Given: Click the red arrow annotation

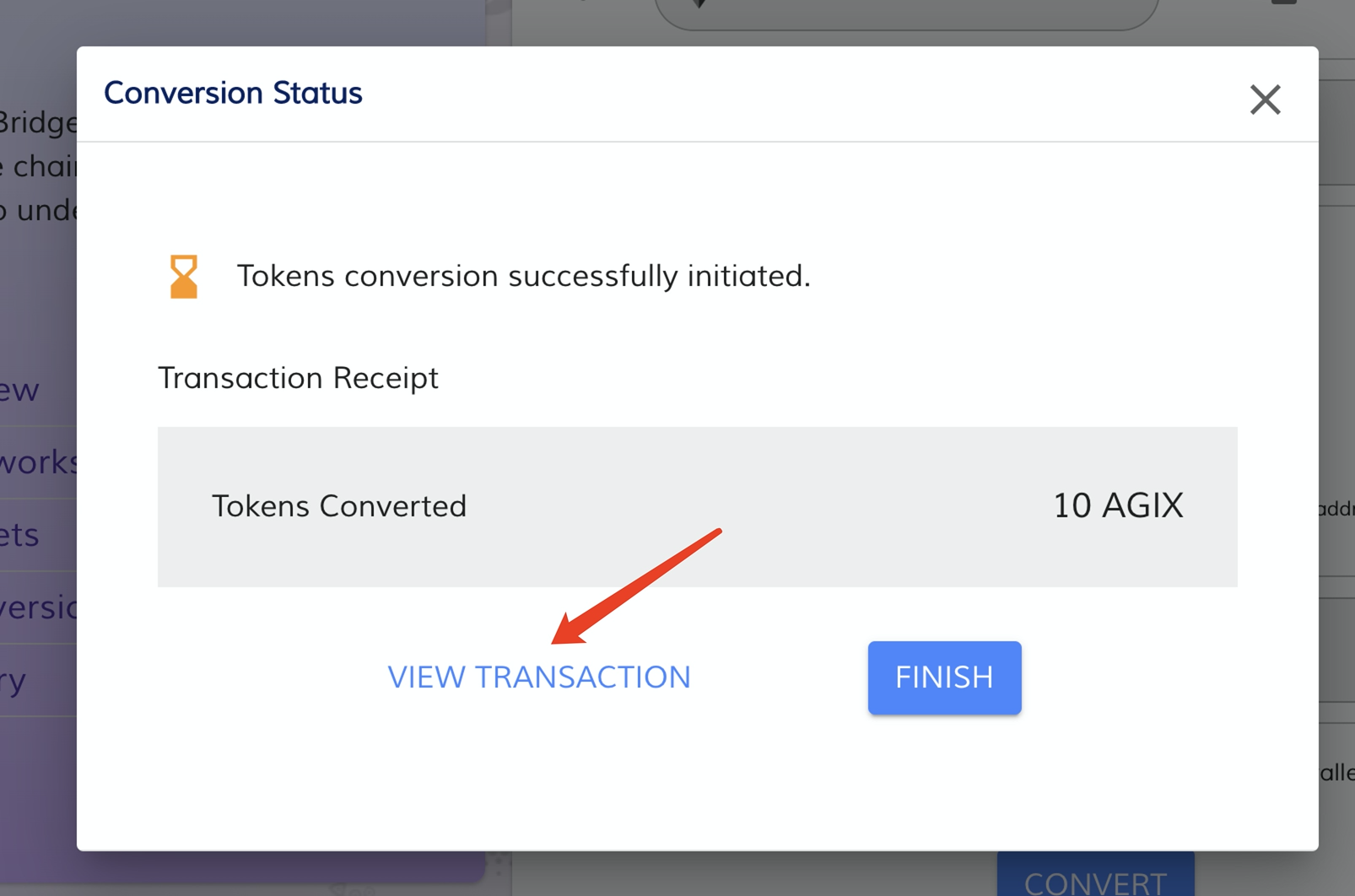Looking at the screenshot, I should coord(637,585).
